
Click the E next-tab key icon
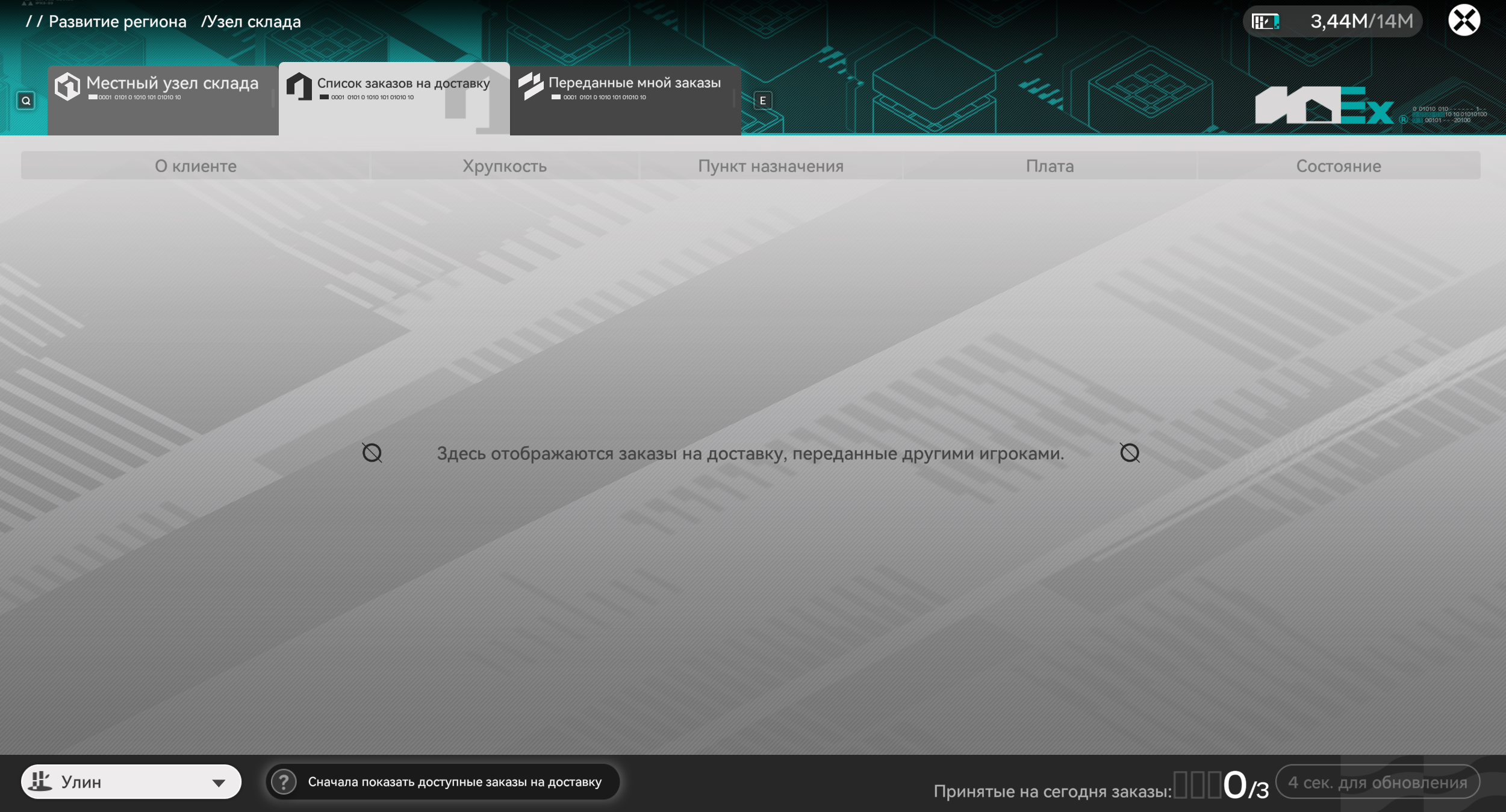763,101
